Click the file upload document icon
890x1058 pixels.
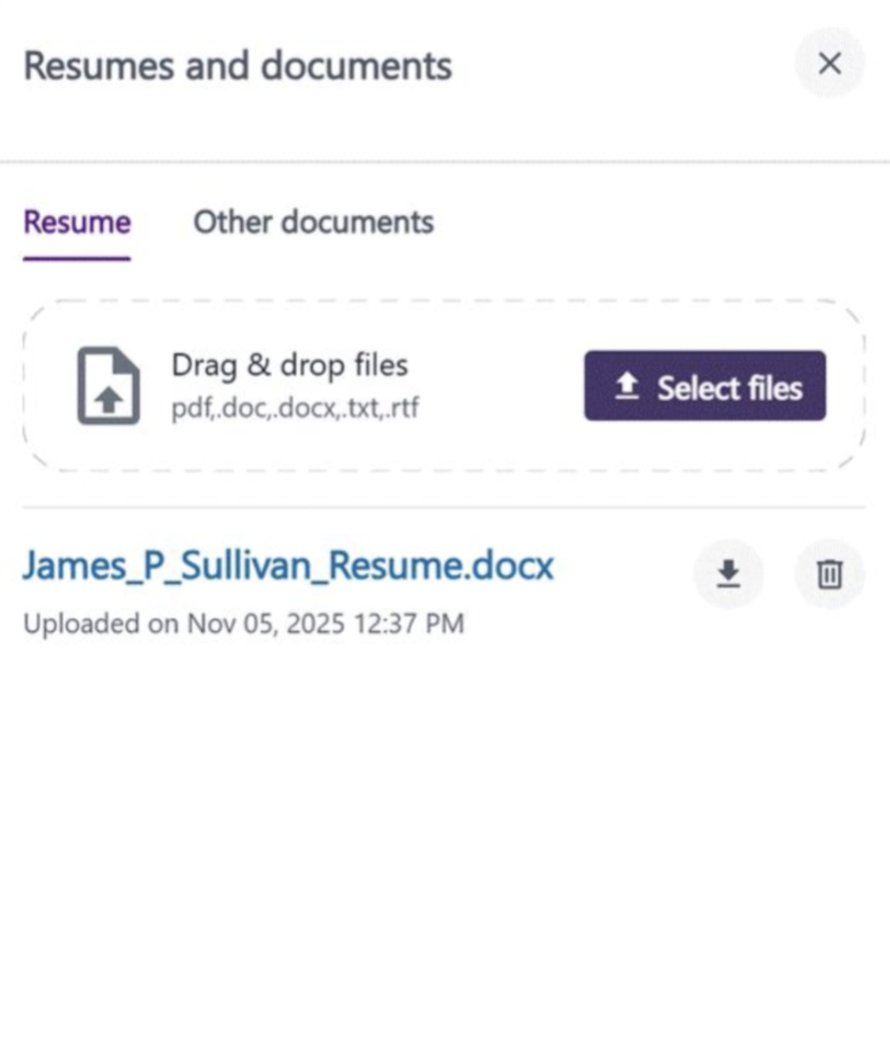[x=109, y=386]
